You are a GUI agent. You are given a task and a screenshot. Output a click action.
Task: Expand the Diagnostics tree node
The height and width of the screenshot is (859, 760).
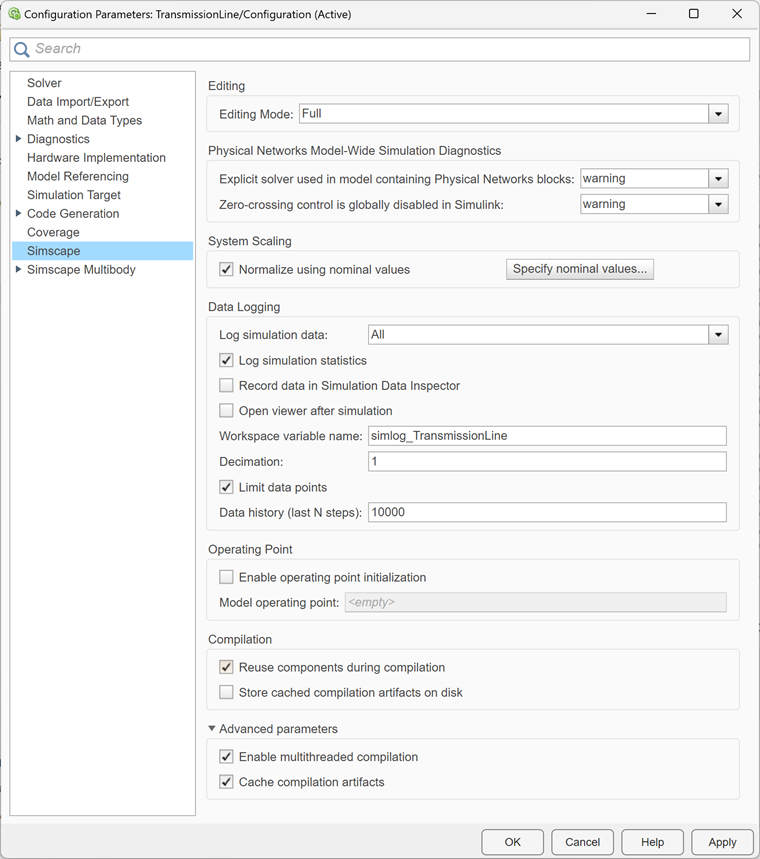[x=19, y=139]
